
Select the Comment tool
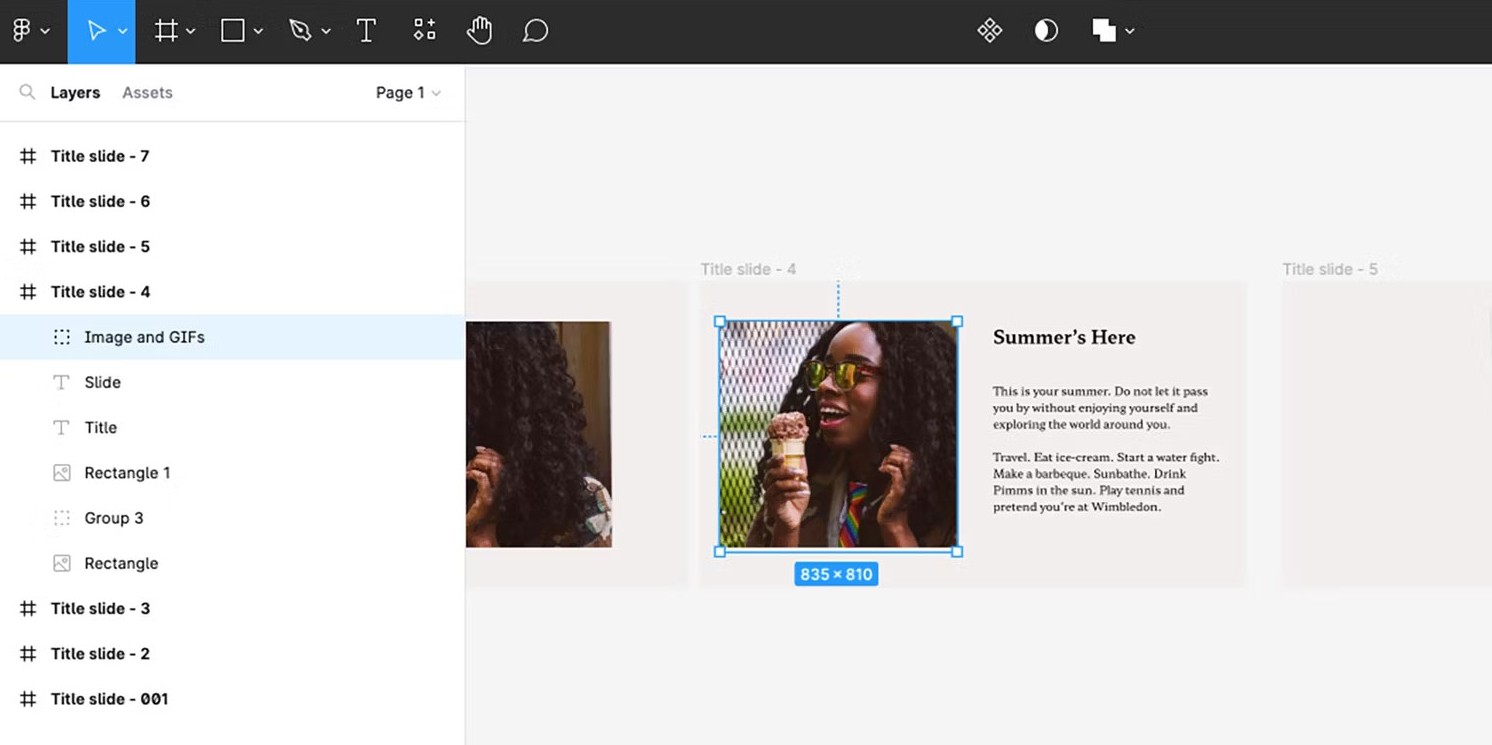(535, 31)
